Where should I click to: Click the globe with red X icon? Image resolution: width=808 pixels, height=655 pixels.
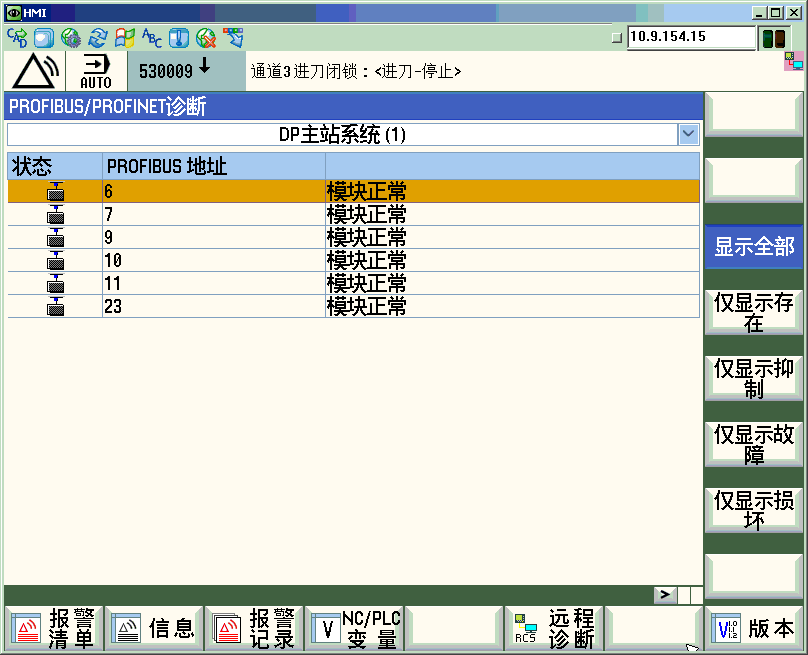tap(206, 38)
